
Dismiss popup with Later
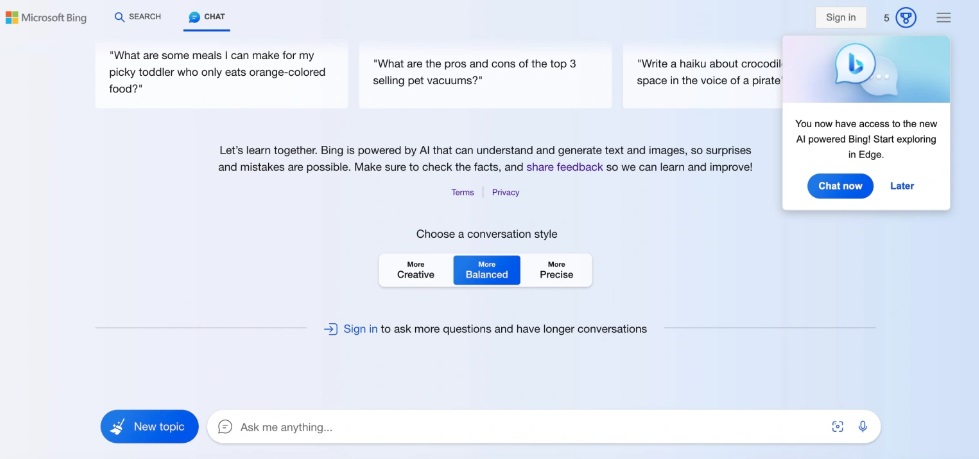coord(902,186)
